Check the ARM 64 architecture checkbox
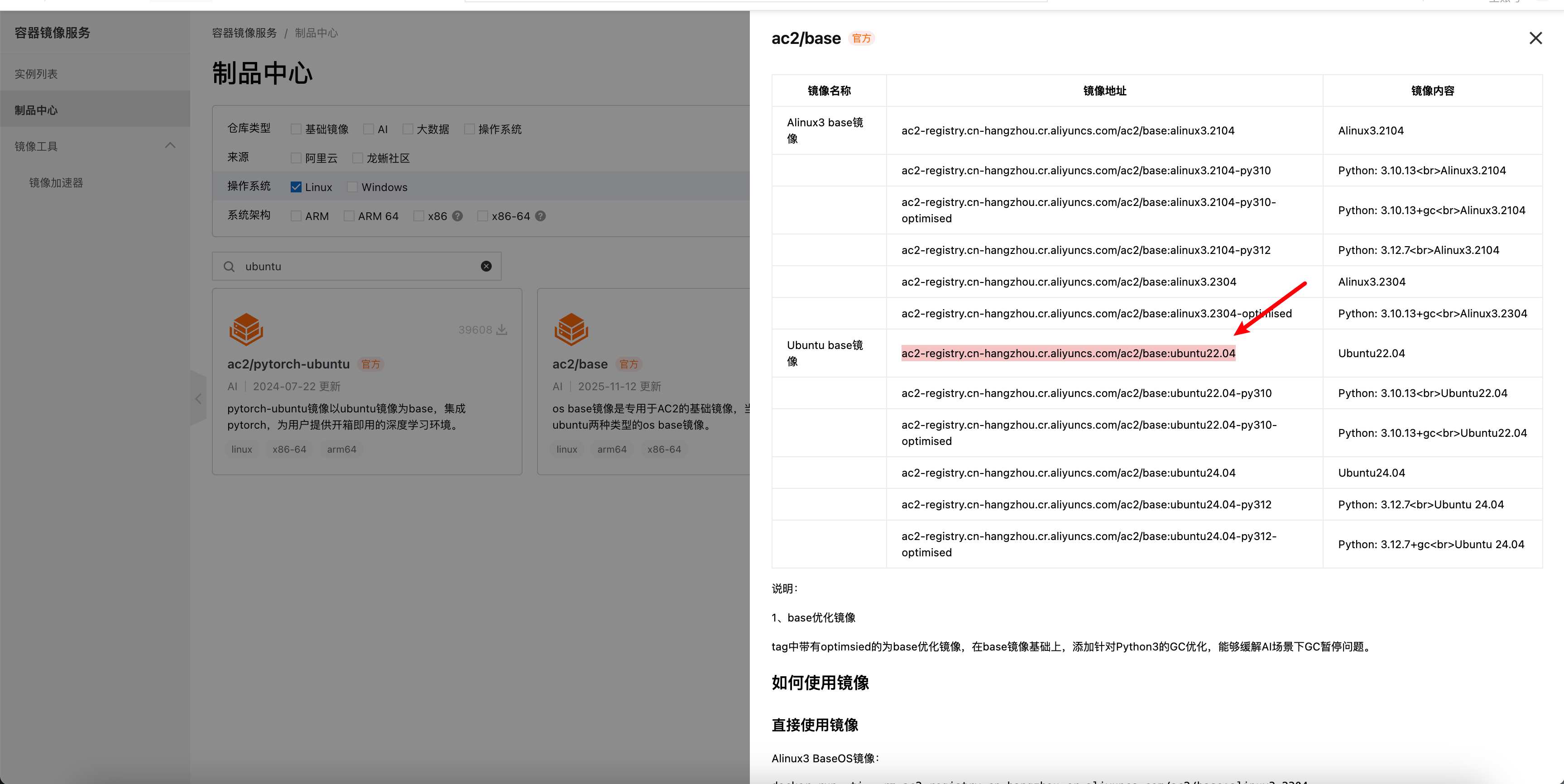1564x784 pixels. [349, 216]
